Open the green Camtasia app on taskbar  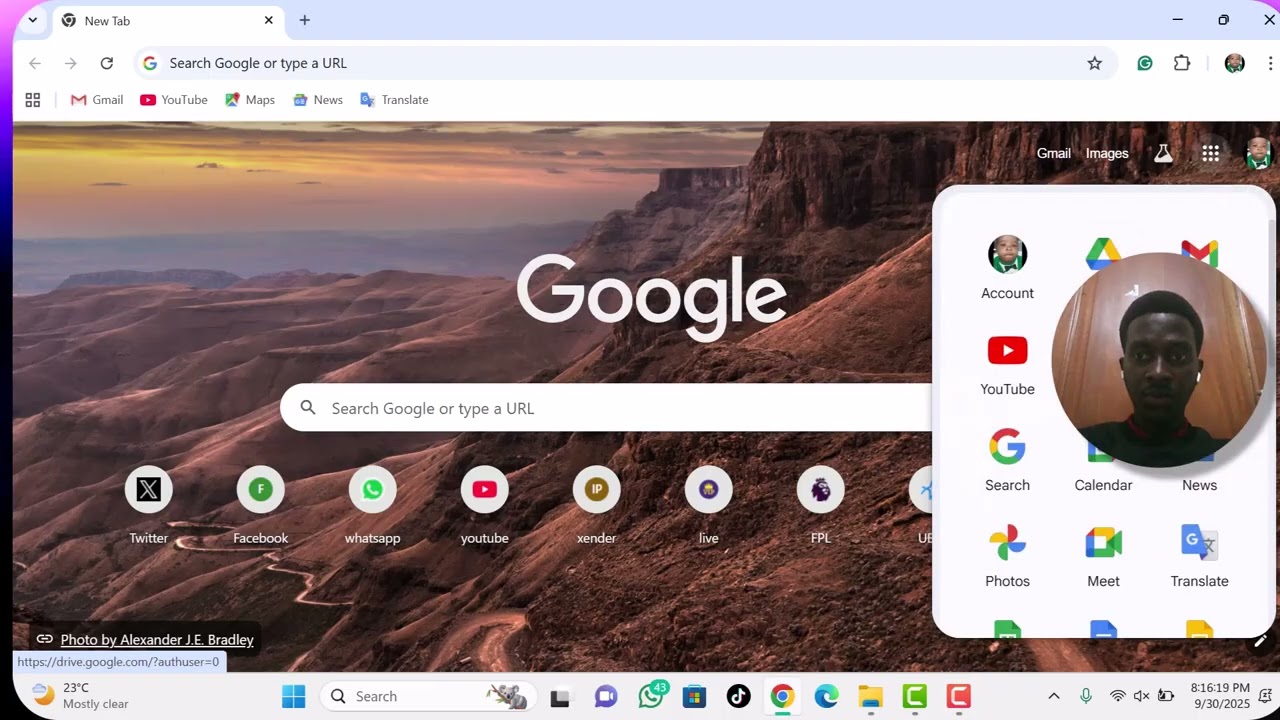(914, 696)
